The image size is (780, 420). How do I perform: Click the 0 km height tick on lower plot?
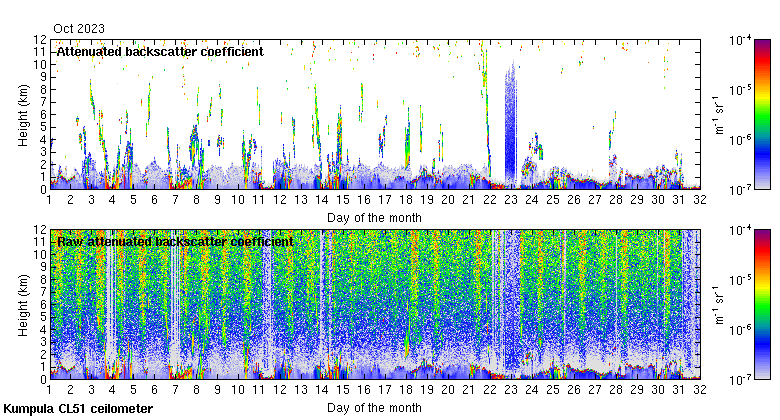(x=43, y=380)
